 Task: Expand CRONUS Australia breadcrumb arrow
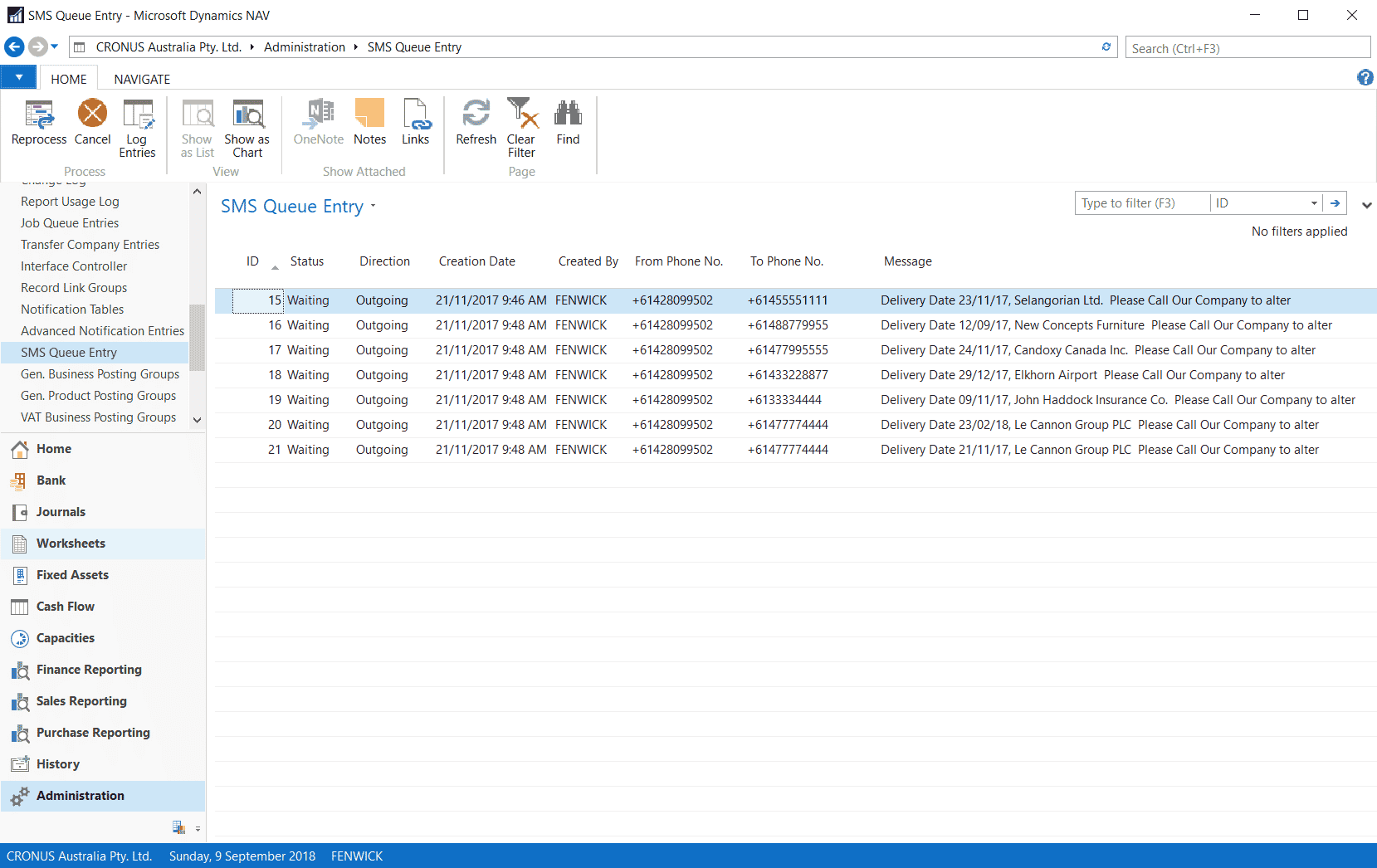pos(252,47)
